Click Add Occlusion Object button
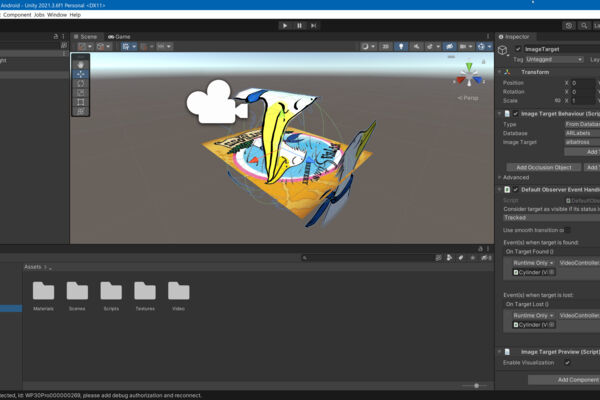The width and height of the screenshot is (600, 400). (x=544, y=167)
